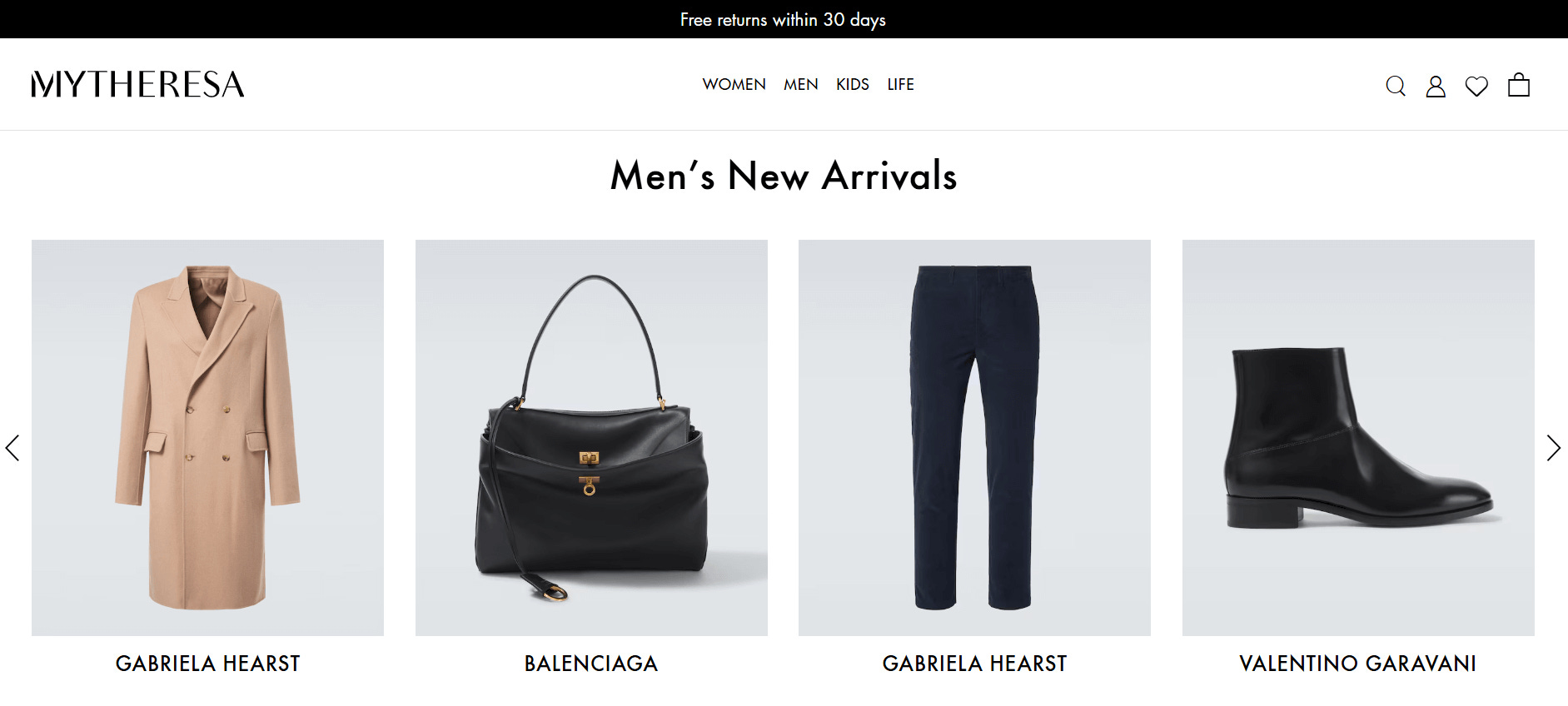The image size is (1568, 706).
Task: Open the shopping bag icon
Action: coord(1519,85)
